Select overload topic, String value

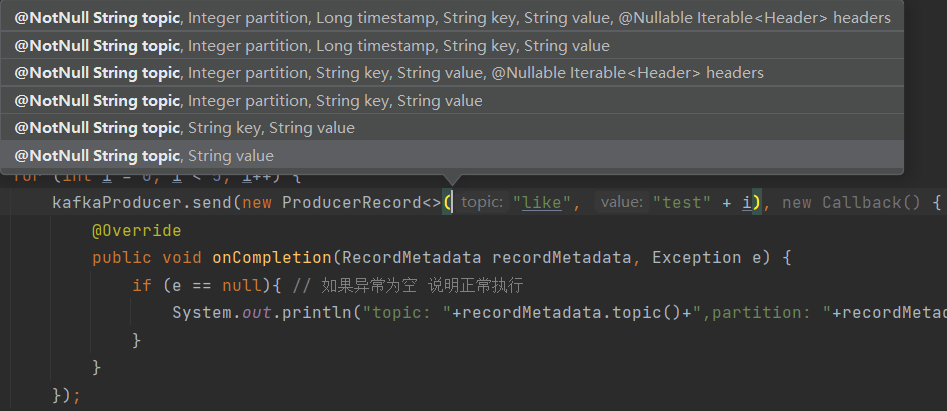[452, 156]
